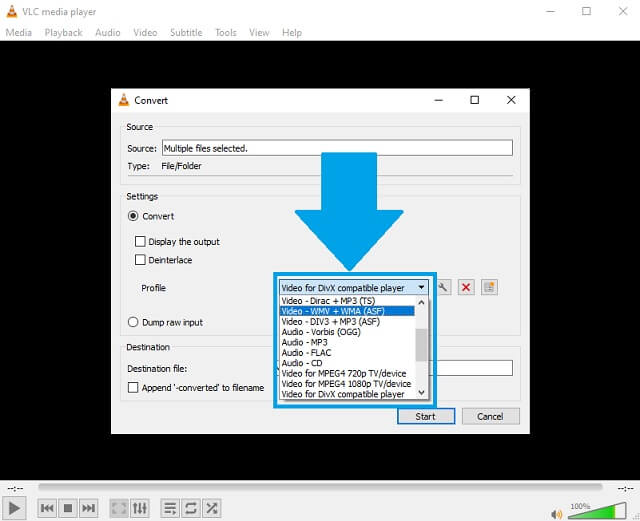Click the Destination file input field

click(x=474, y=368)
